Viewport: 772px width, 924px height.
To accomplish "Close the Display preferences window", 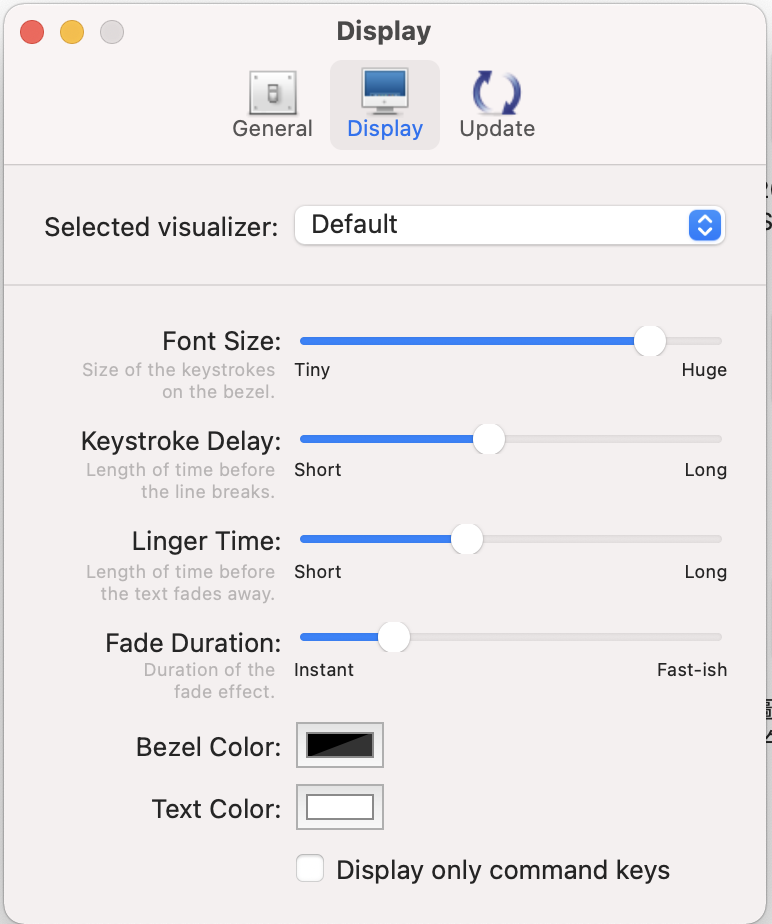I will point(32,32).
